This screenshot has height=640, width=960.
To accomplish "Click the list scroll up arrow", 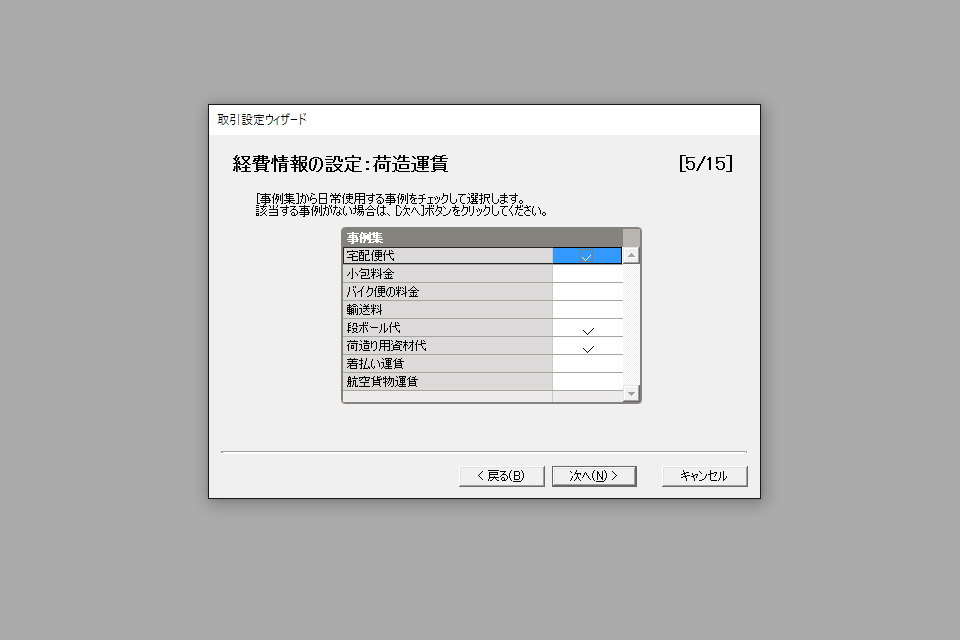I will (631, 255).
